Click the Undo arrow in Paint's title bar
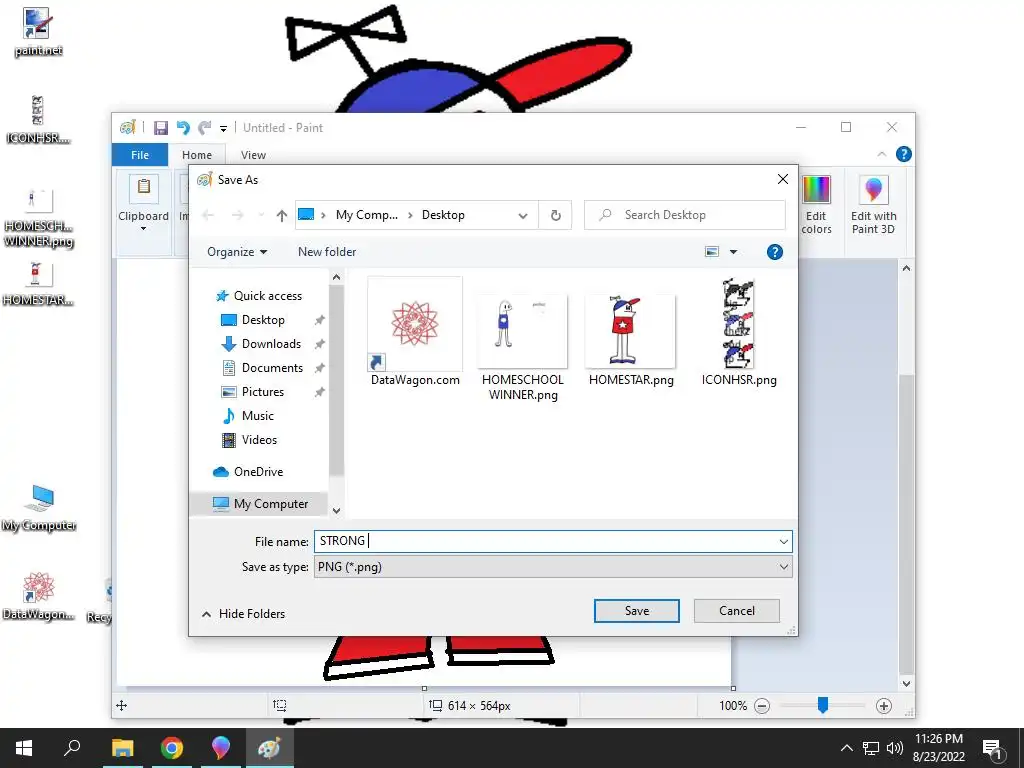1024x768 pixels. tap(183, 128)
